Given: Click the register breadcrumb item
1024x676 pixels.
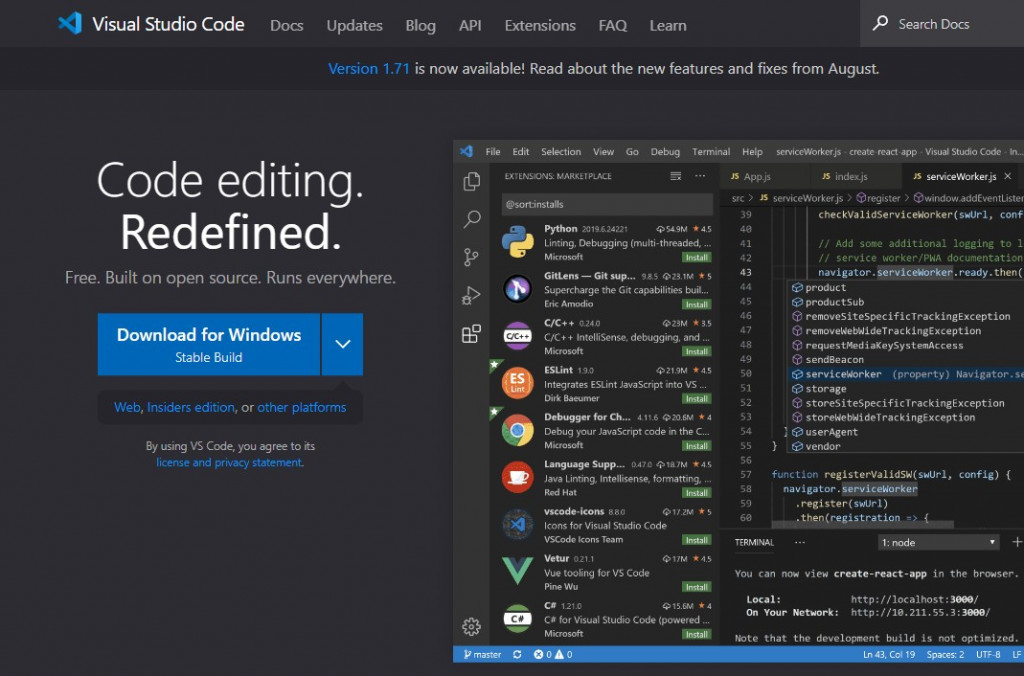Looking at the screenshot, I should click(x=878, y=198).
